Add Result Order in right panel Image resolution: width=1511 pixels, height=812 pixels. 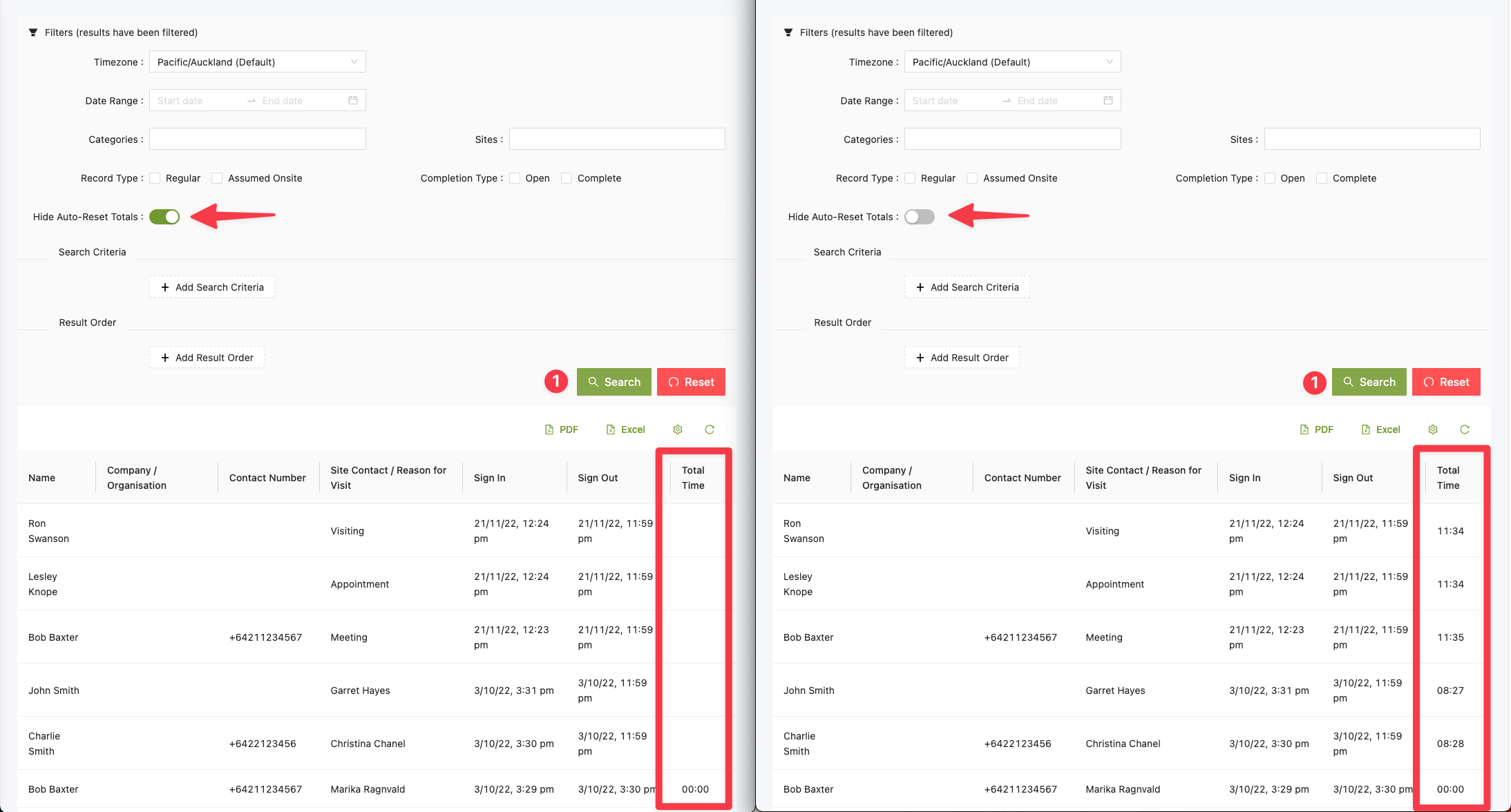[x=962, y=358]
